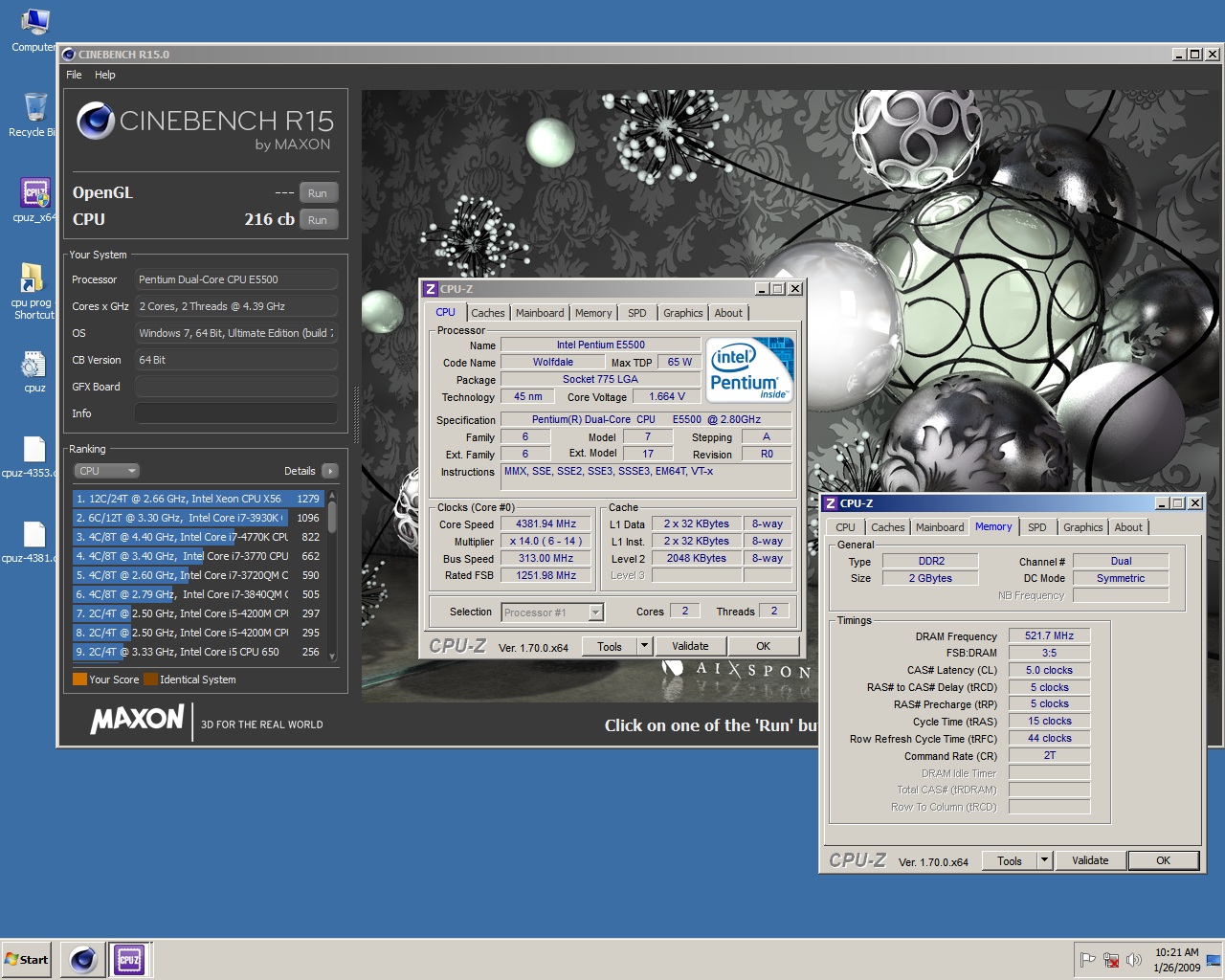Click the Core Speed value 4381.94 MHz
Screen dimensions: 1225x980
[546, 524]
